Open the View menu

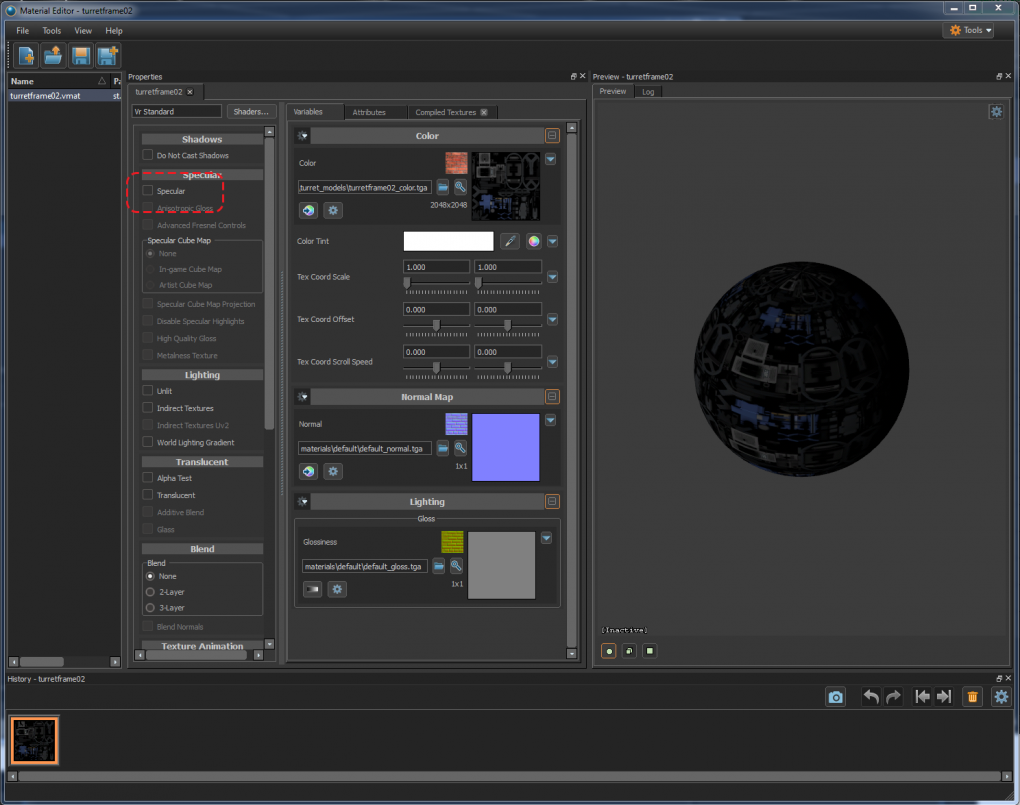point(83,31)
